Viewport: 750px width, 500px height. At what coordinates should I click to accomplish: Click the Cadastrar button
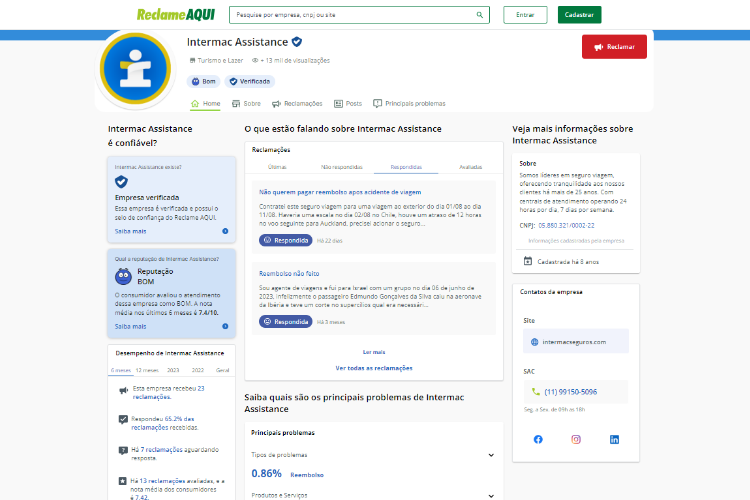click(x=579, y=15)
